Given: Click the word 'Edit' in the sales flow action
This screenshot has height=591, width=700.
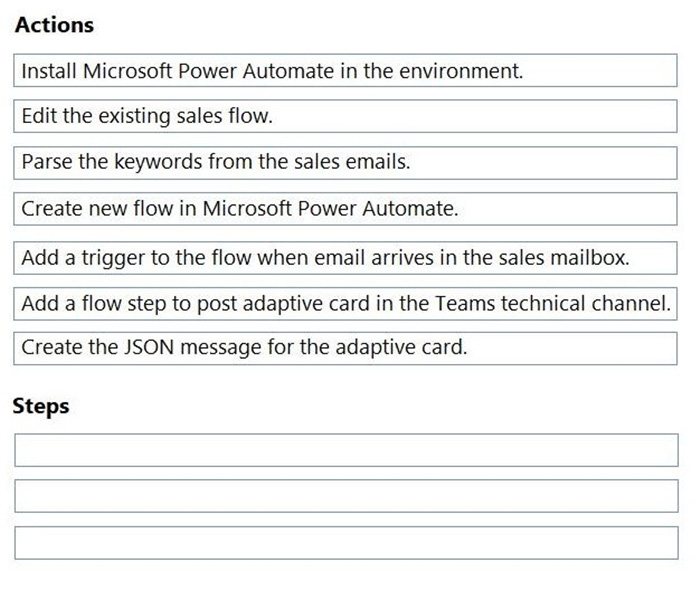Looking at the screenshot, I should click(x=39, y=116).
